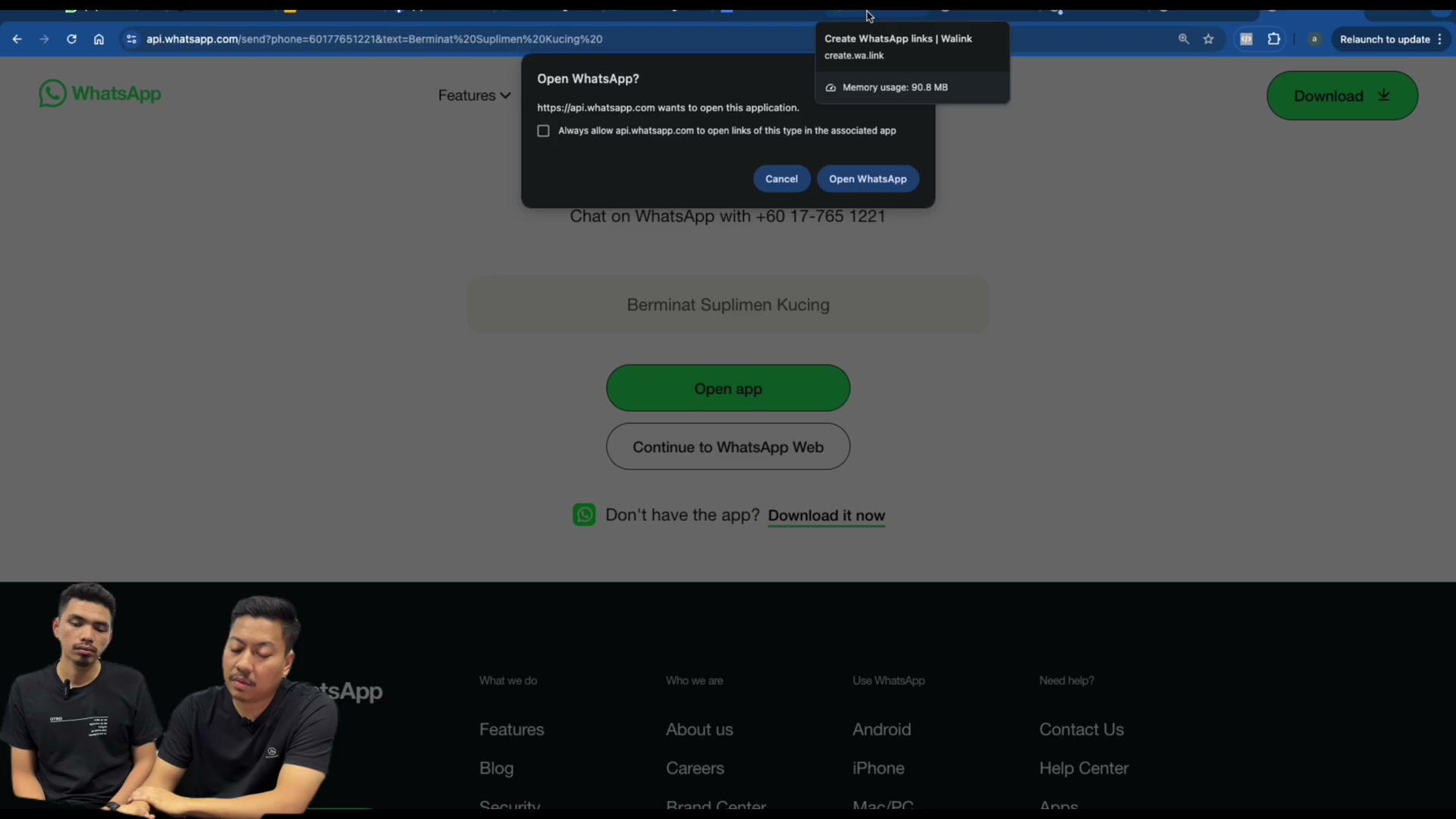Image resolution: width=1456 pixels, height=819 pixels.
Task: Open the browser home page icon
Action: click(99, 39)
